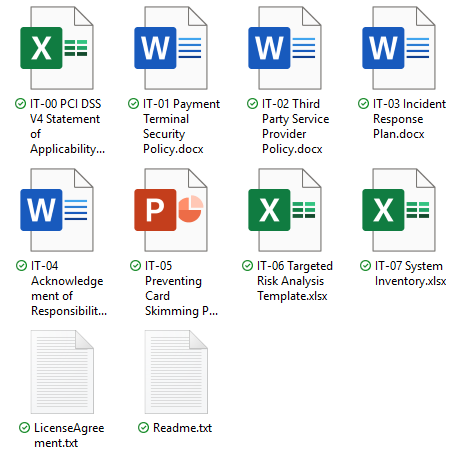Click sync status checkmark beside Readme.txt
The image size is (463, 463).
[x=143, y=427]
